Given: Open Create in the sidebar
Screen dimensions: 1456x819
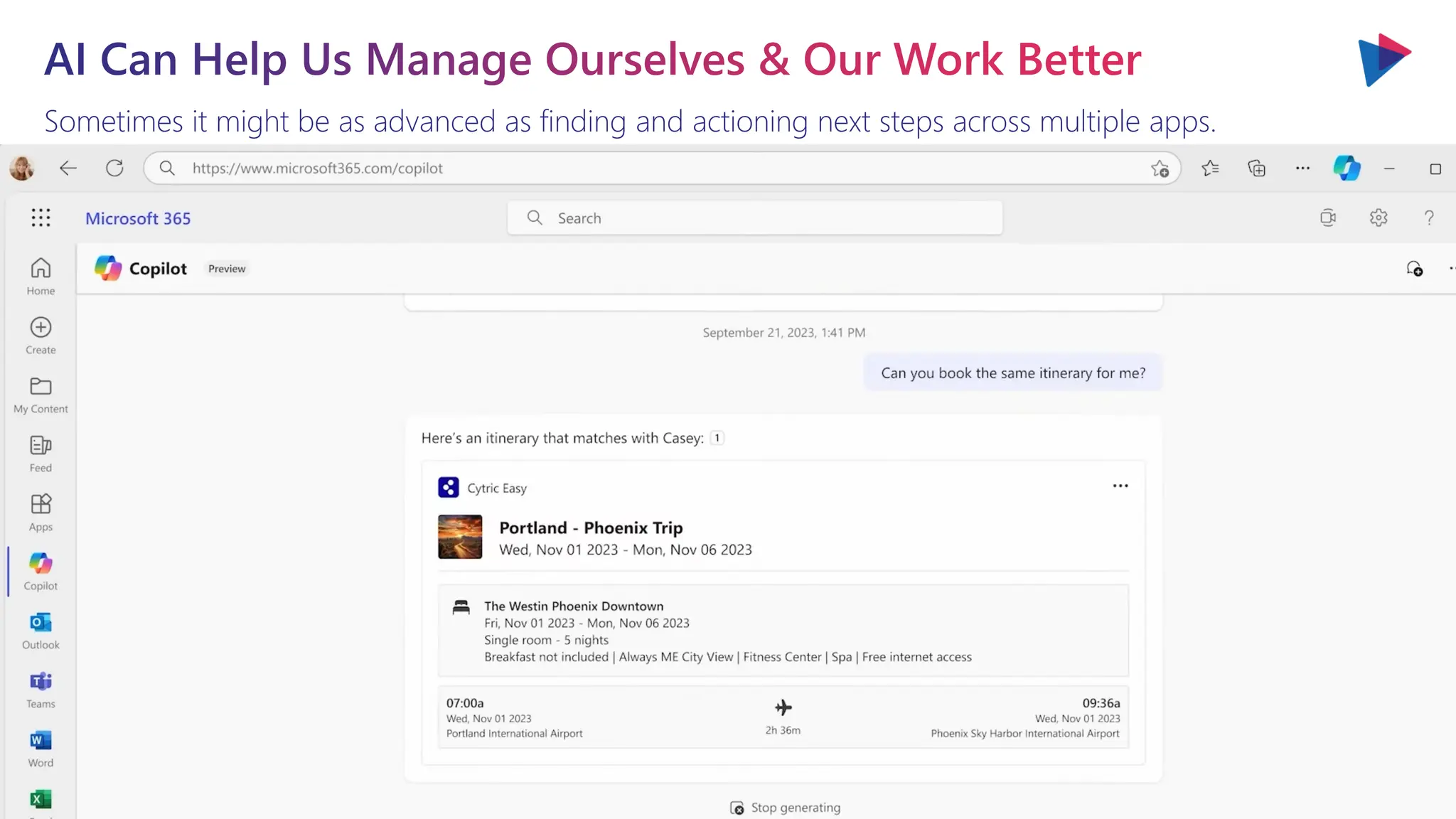Looking at the screenshot, I should tap(41, 336).
